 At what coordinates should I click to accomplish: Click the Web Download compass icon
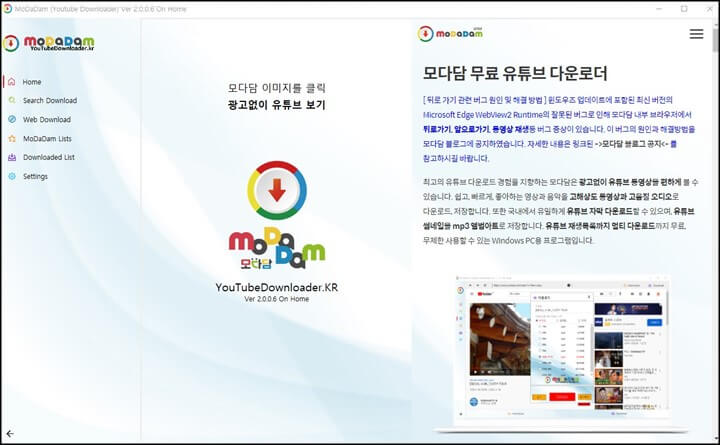pyautogui.click(x=12, y=119)
